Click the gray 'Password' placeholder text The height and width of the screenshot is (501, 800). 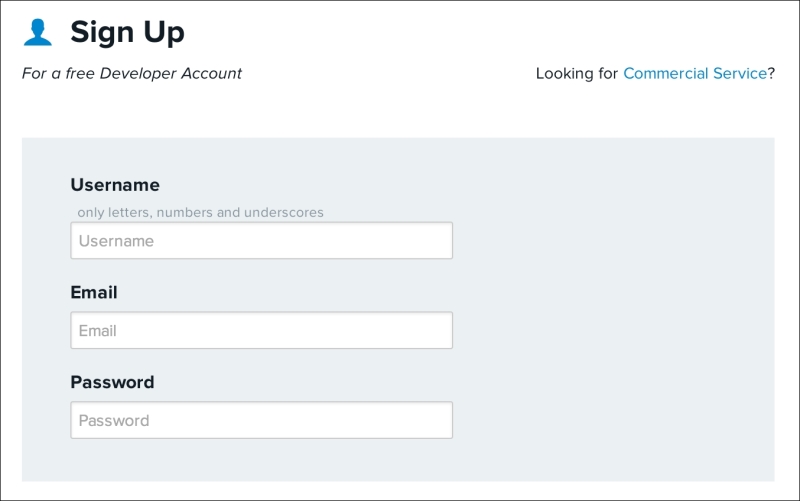114,420
